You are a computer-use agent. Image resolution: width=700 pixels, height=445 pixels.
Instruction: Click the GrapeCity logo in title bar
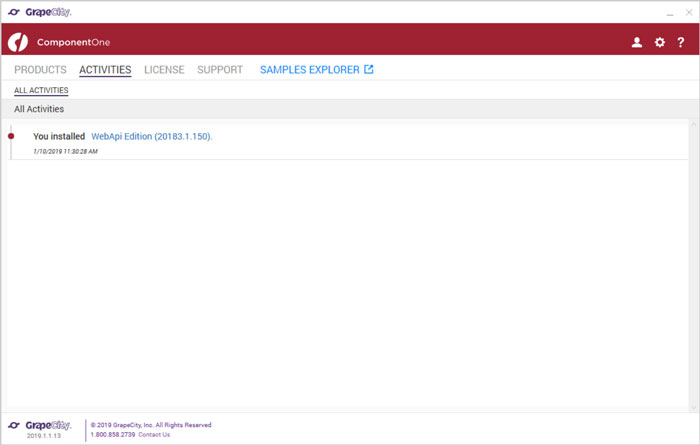click(x=40, y=12)
